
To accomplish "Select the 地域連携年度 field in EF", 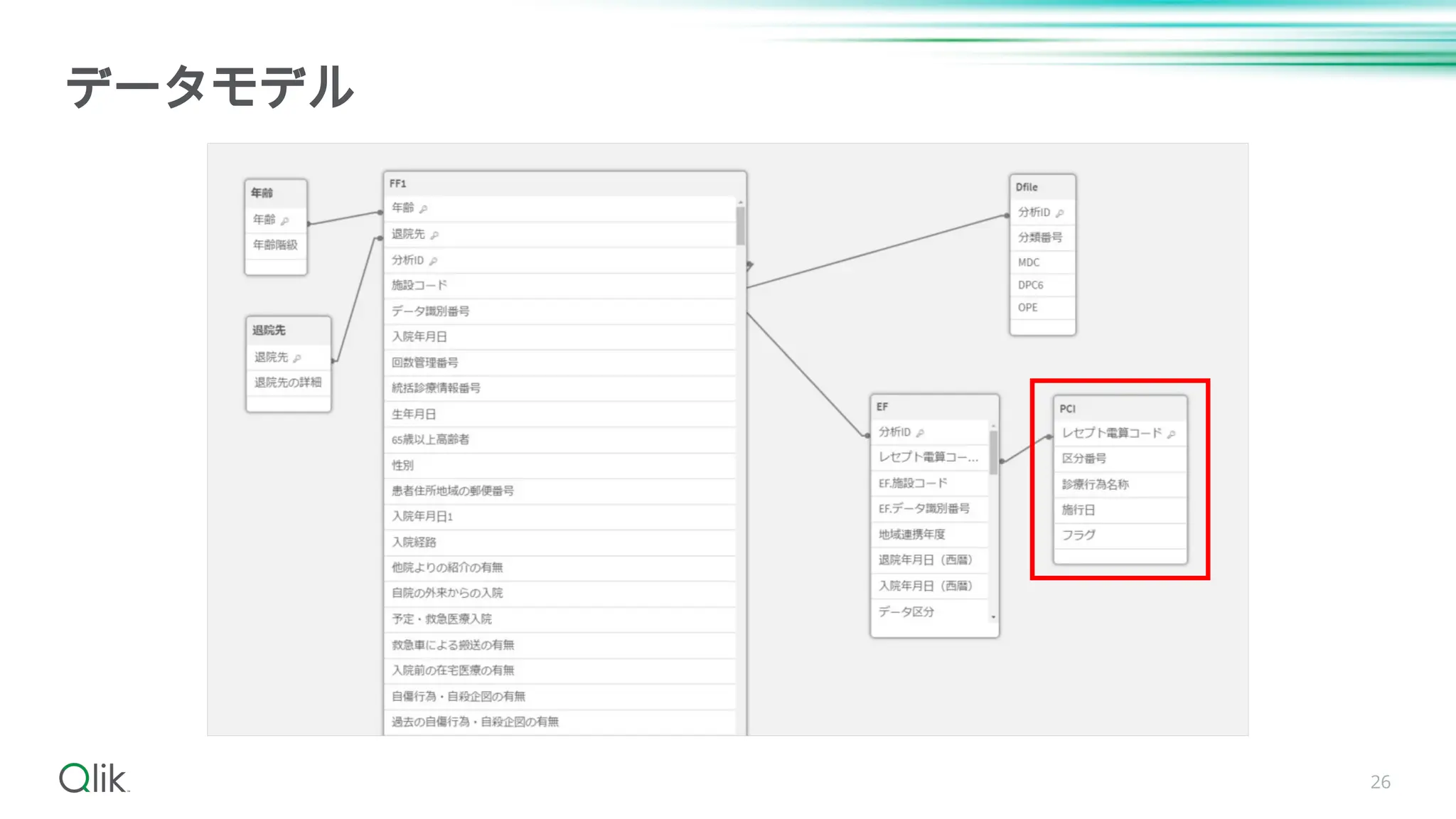I will coord(911,534).
